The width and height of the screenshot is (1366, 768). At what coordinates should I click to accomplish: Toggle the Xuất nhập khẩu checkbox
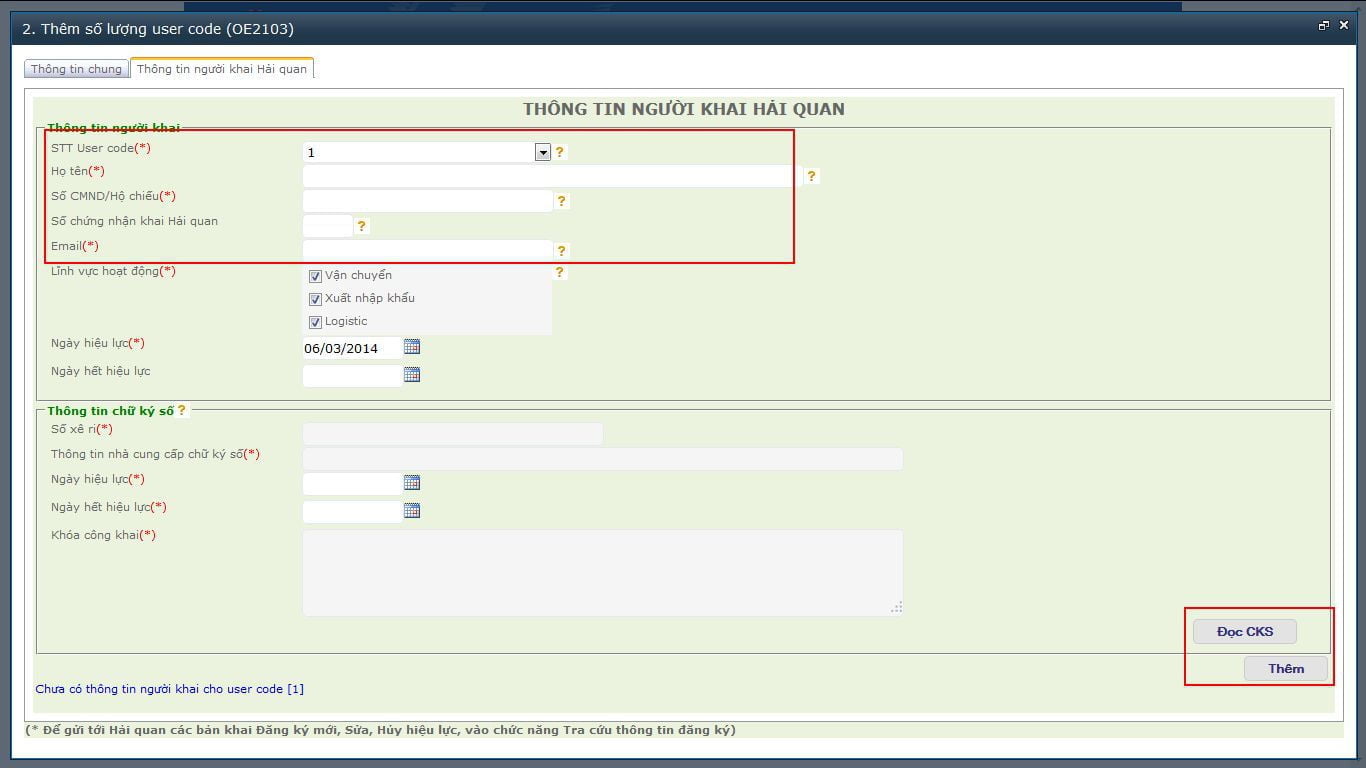pos(315,299)
